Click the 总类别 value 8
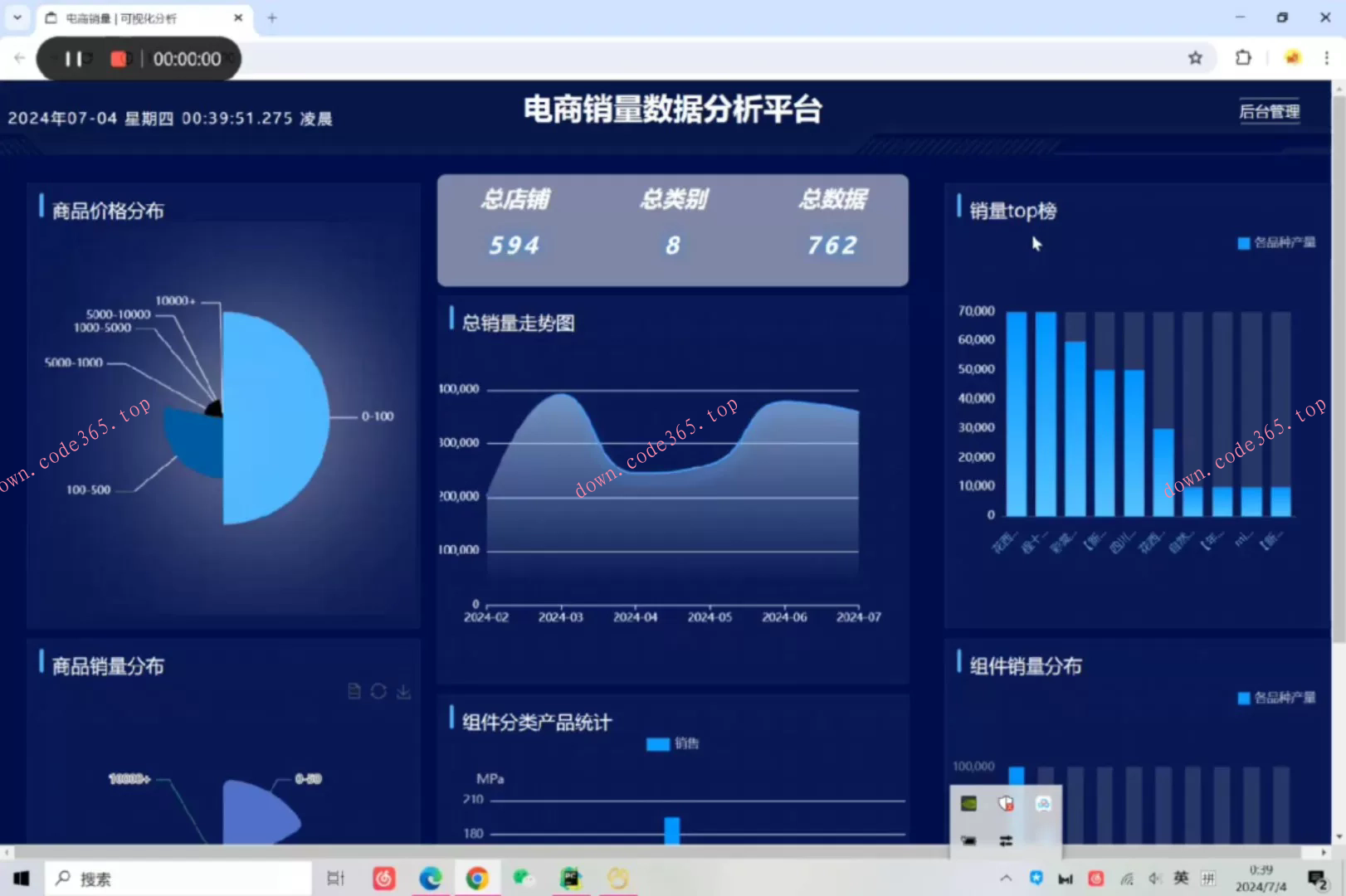Screen dimensions: 1346x896 pyautogui.click(x=673, y=246)
